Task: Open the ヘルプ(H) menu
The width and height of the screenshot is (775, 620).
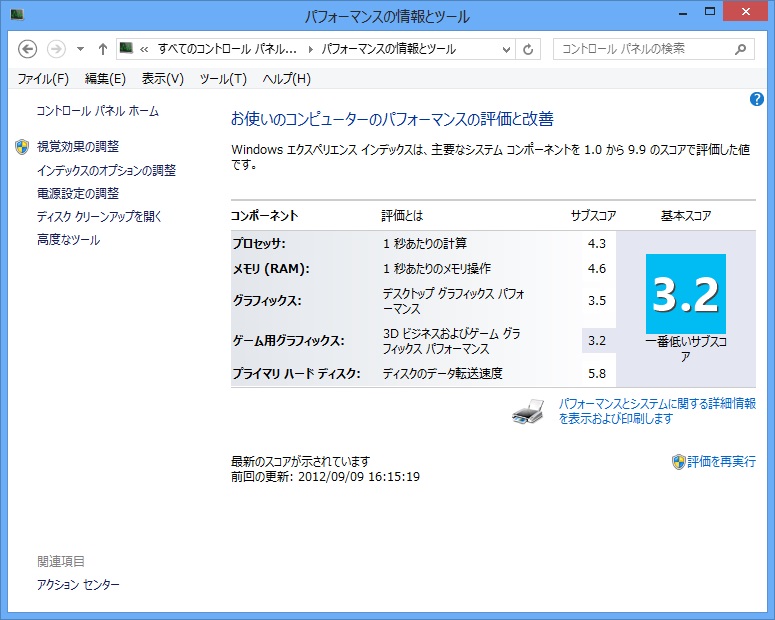Action: (286, 79)
